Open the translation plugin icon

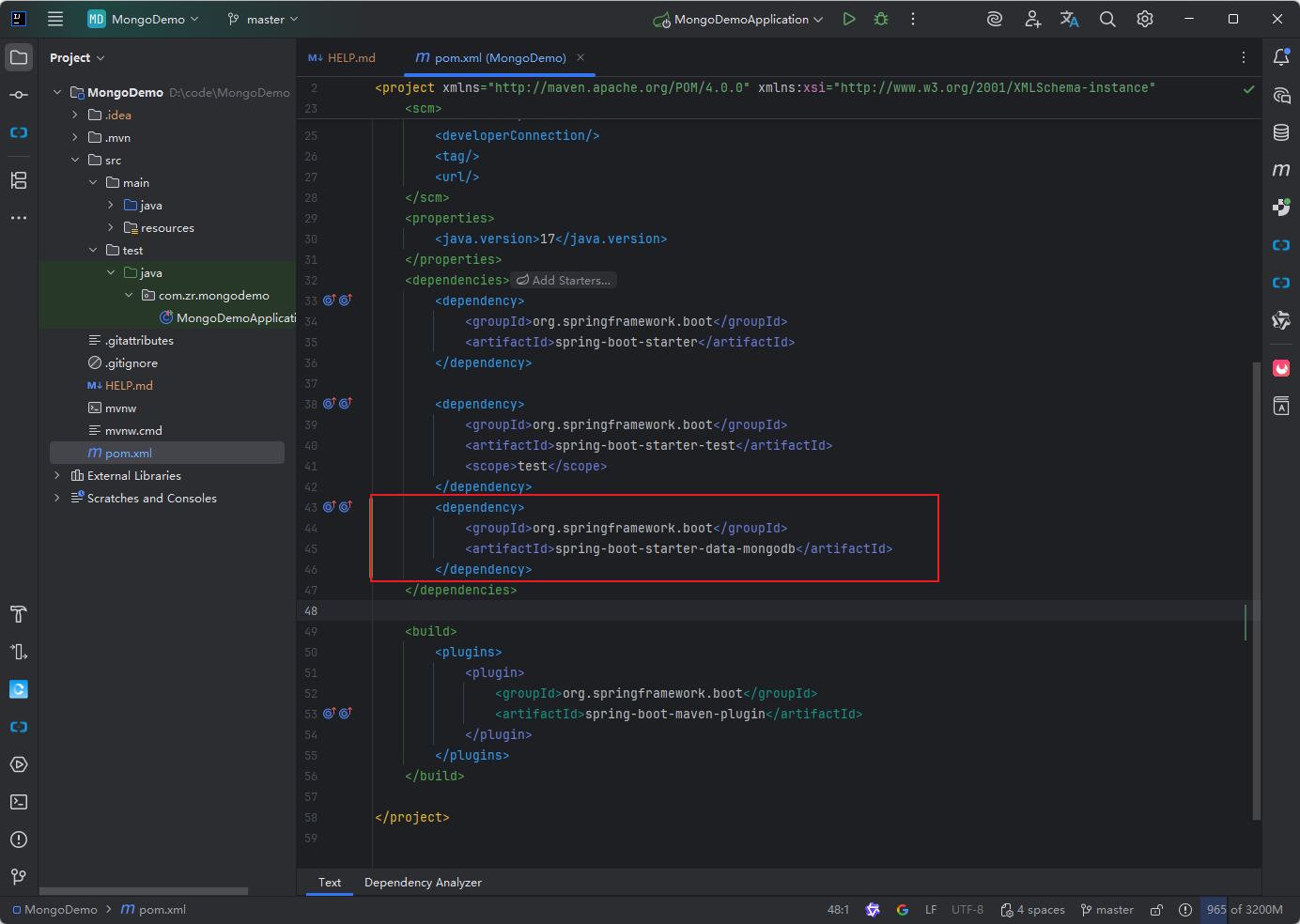pos(1070,19)
